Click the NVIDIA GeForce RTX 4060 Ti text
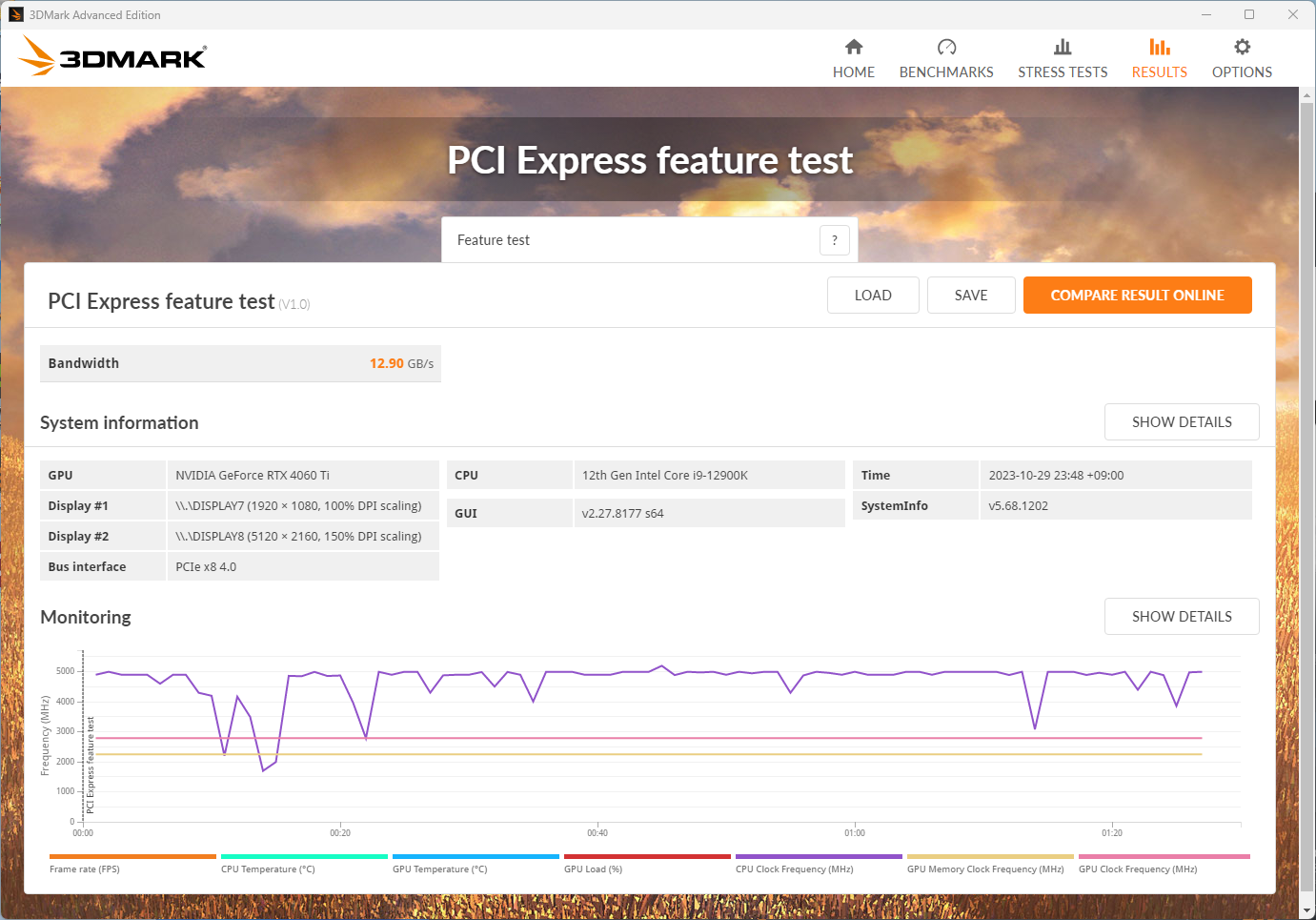This screenshot has height=920, width=1316. pos(253,475)
